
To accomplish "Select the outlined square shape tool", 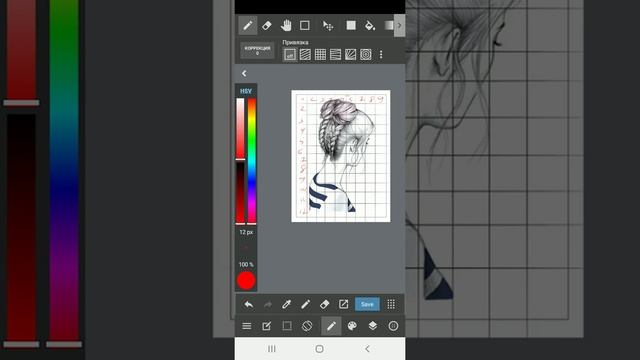I will [x=304, y=25].
